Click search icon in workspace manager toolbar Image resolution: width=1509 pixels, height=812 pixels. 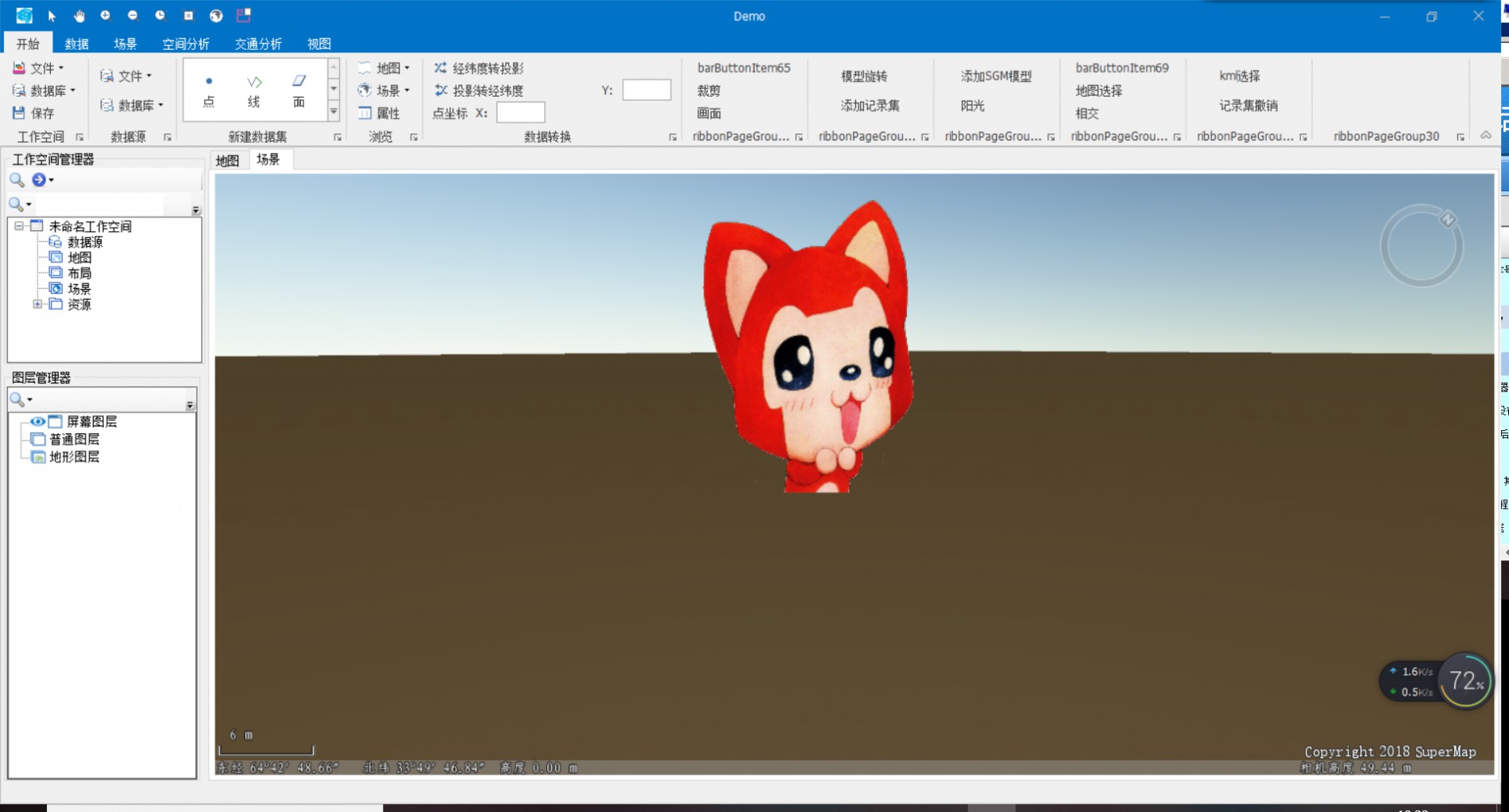click(17, 180)
